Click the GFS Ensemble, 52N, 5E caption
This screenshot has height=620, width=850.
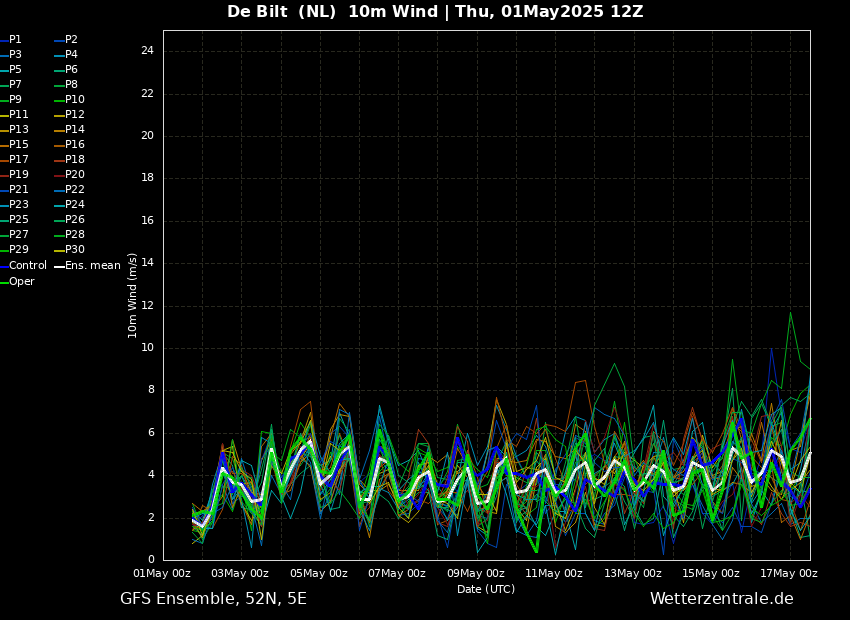213,599
